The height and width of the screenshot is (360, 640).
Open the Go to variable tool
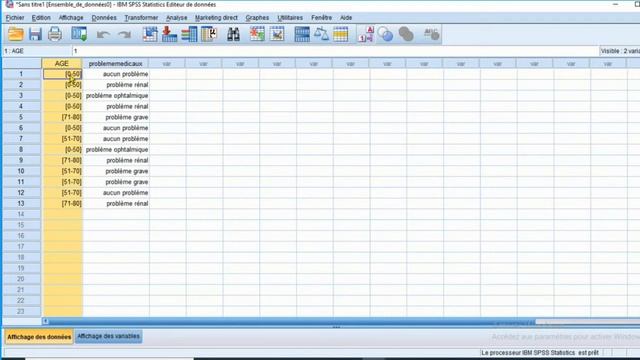(x=169, y=34)
